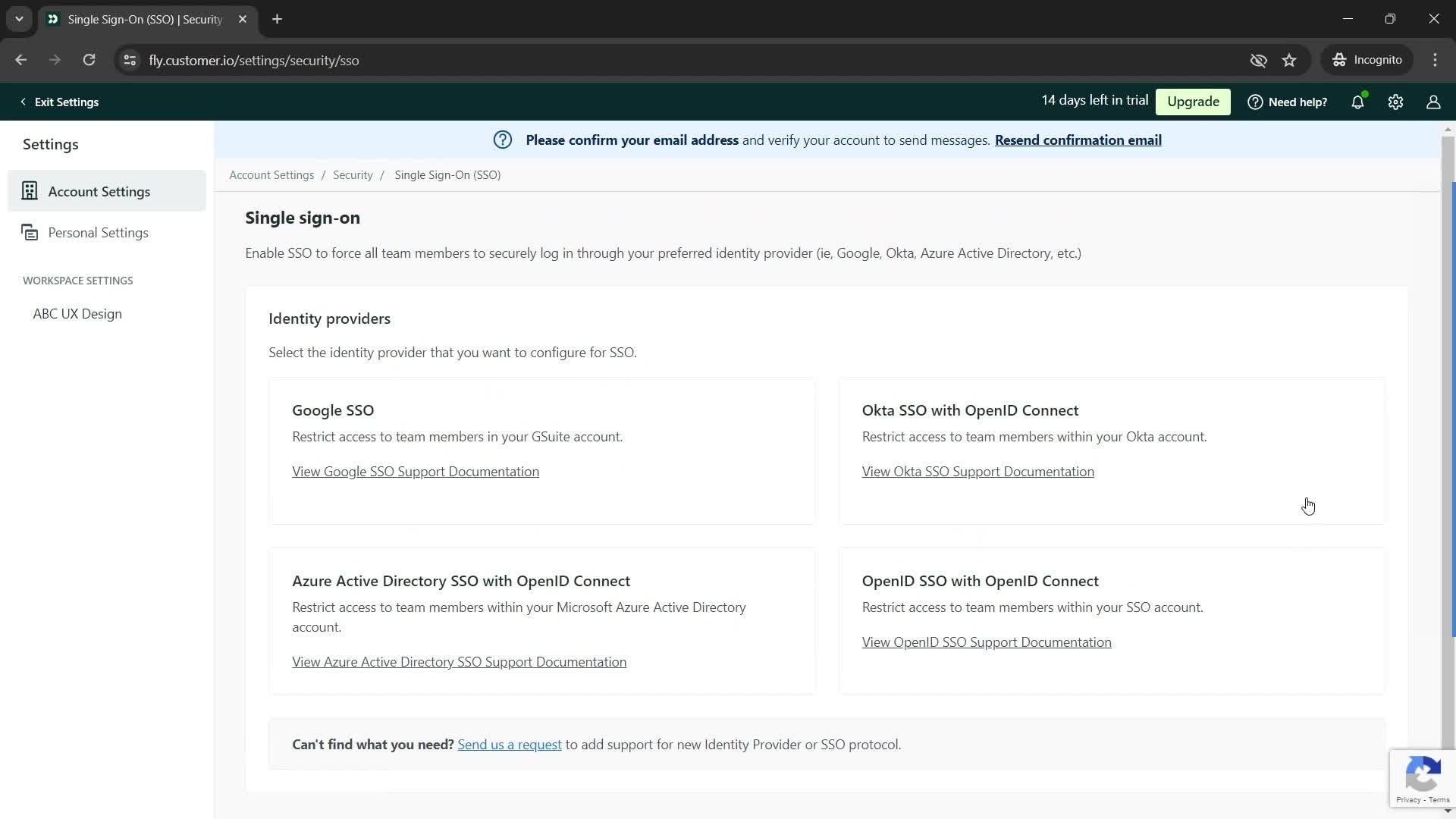1456x819 pixels.
Task: Open Security breadcrumb navigation link
Action: [x=352, y=174]
